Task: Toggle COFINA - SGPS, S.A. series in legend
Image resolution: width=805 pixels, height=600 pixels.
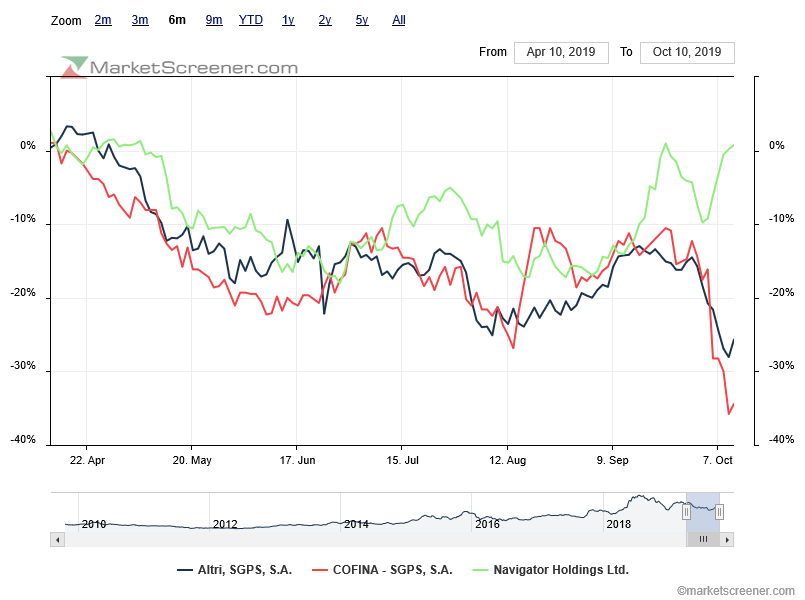Action: pos(382,570)
